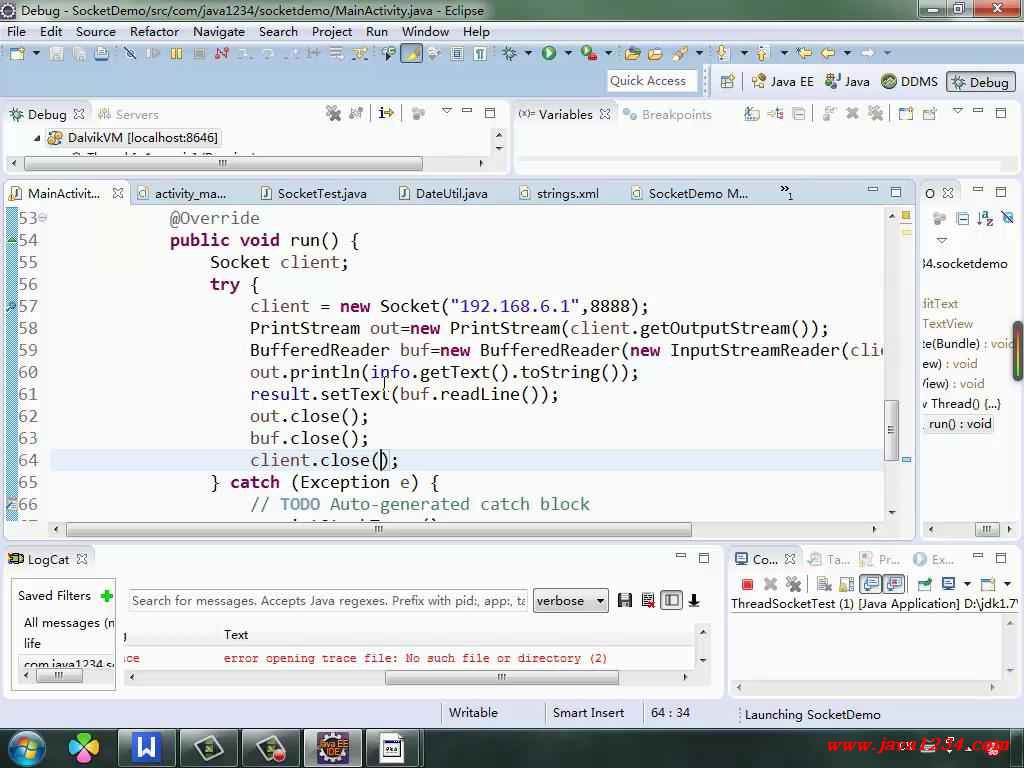
Task: Click the Save LogCat to file icon
Action: point(625,601)
